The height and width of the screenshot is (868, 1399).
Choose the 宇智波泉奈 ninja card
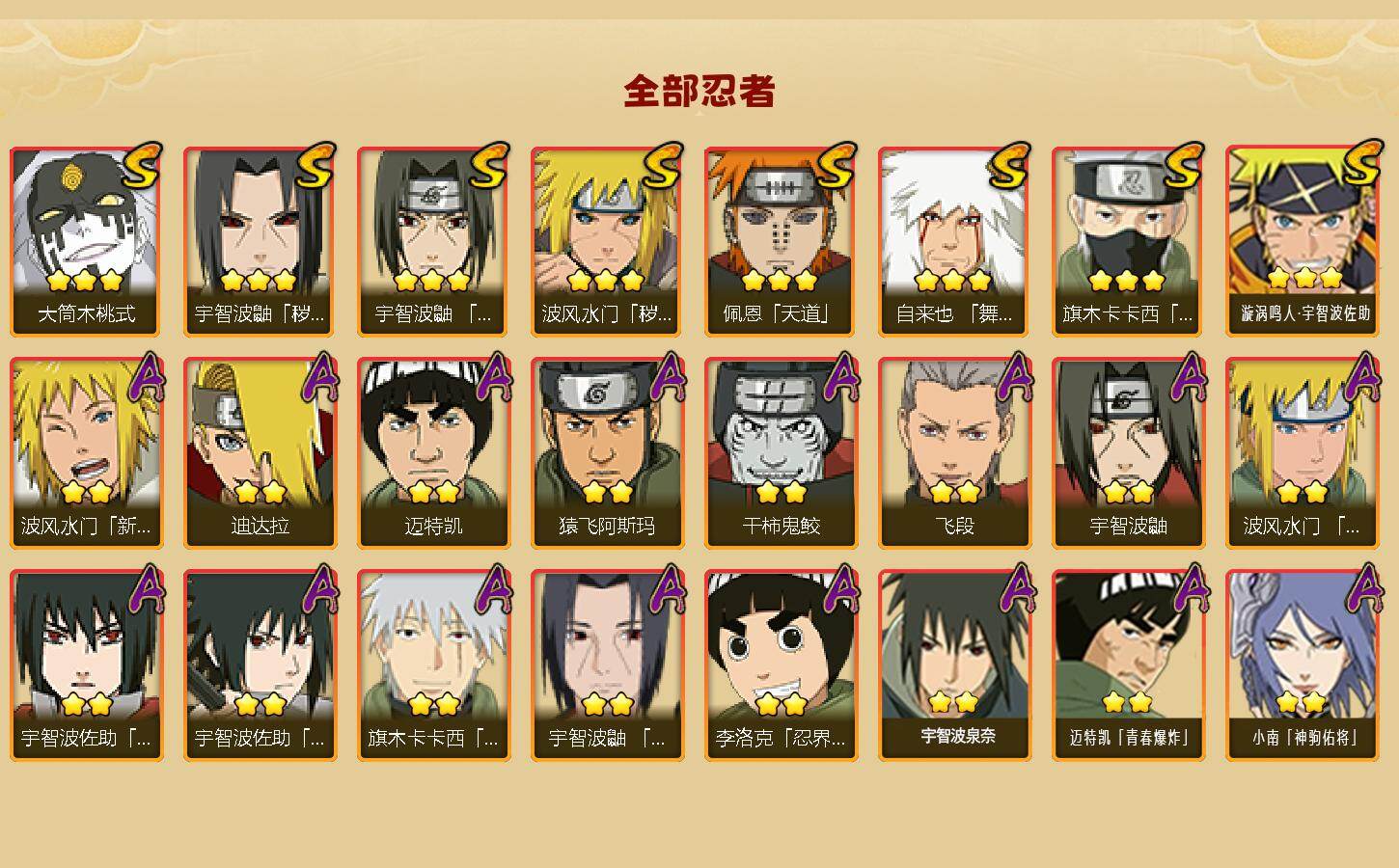(954, 665)
